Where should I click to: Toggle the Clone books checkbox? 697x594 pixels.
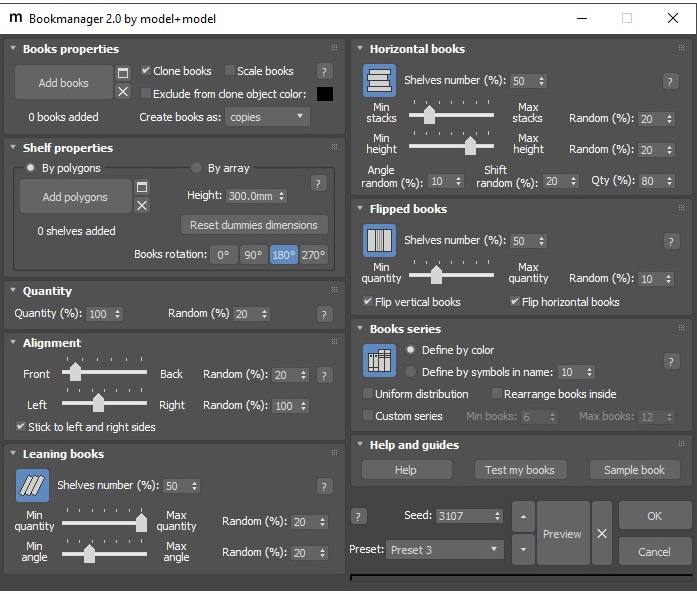(x=146, y=71)
